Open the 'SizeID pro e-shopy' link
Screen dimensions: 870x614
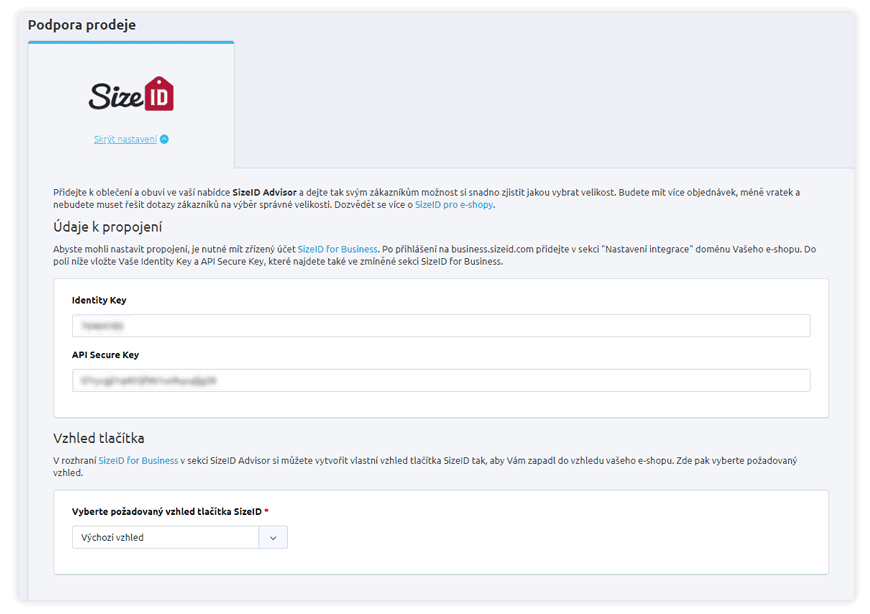pos(453,205)
